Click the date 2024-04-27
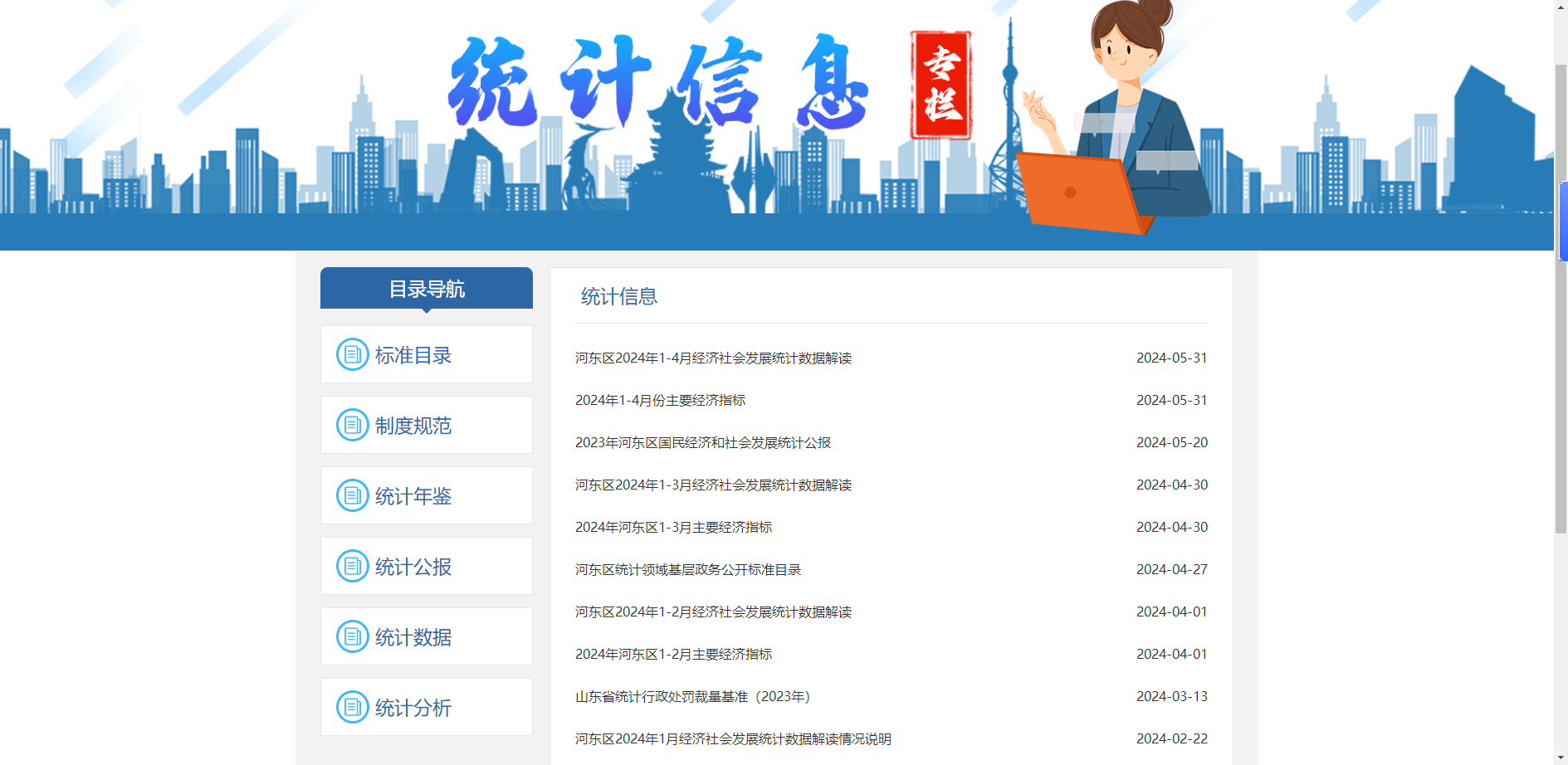Screen dimensions: 1568x765 (1172, 569)
